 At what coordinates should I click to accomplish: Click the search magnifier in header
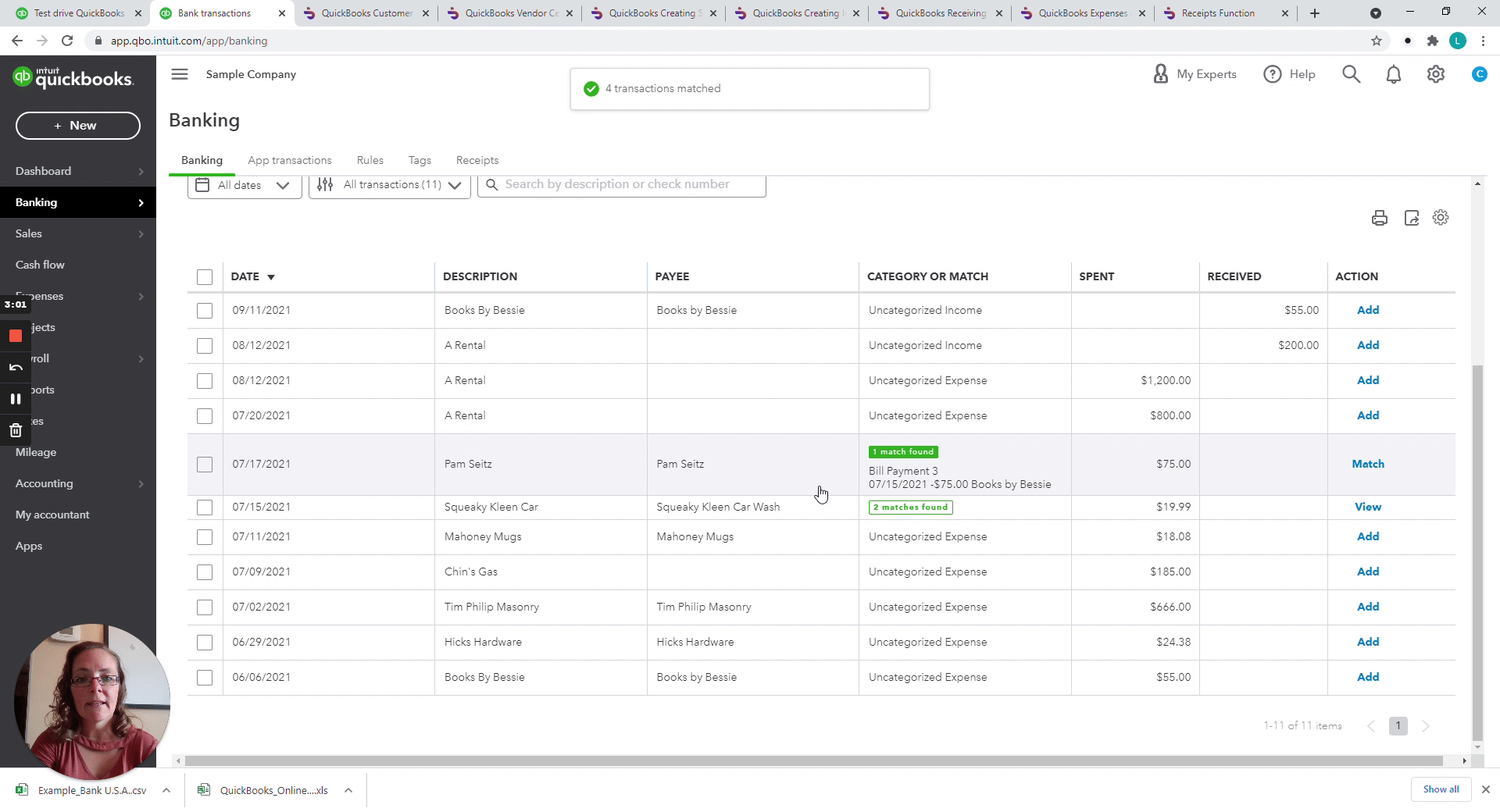pos(1351,74)
